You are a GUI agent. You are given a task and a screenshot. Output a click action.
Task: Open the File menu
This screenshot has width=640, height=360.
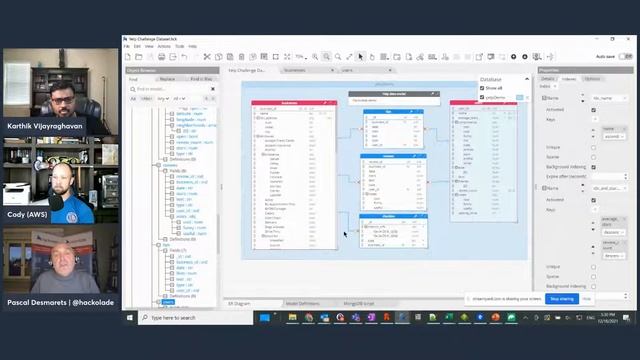pos(127,47)
